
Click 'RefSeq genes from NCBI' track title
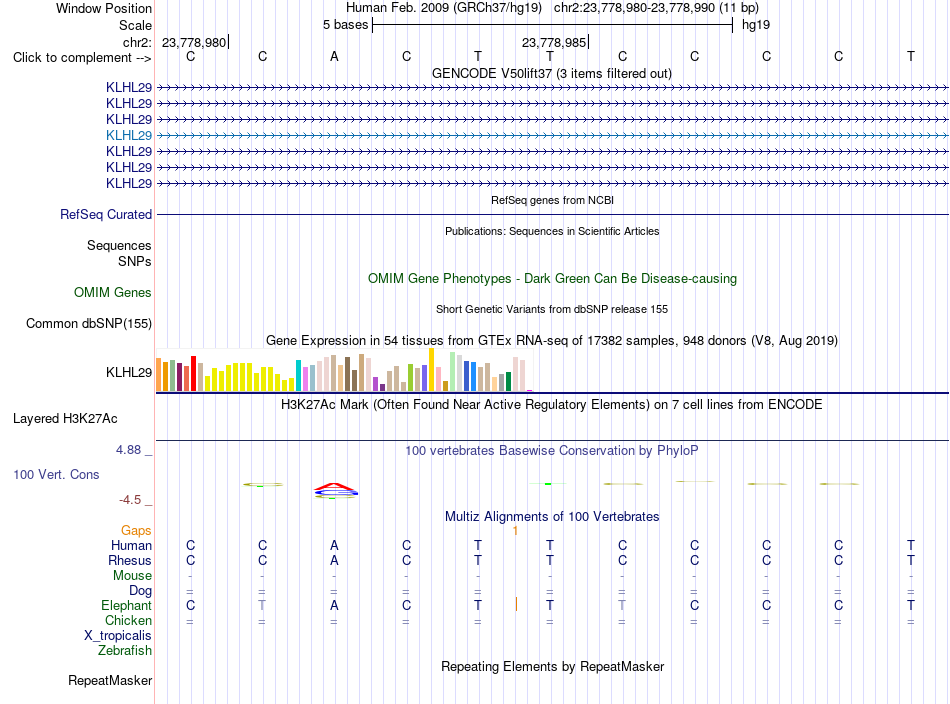[x=552, y=200]
